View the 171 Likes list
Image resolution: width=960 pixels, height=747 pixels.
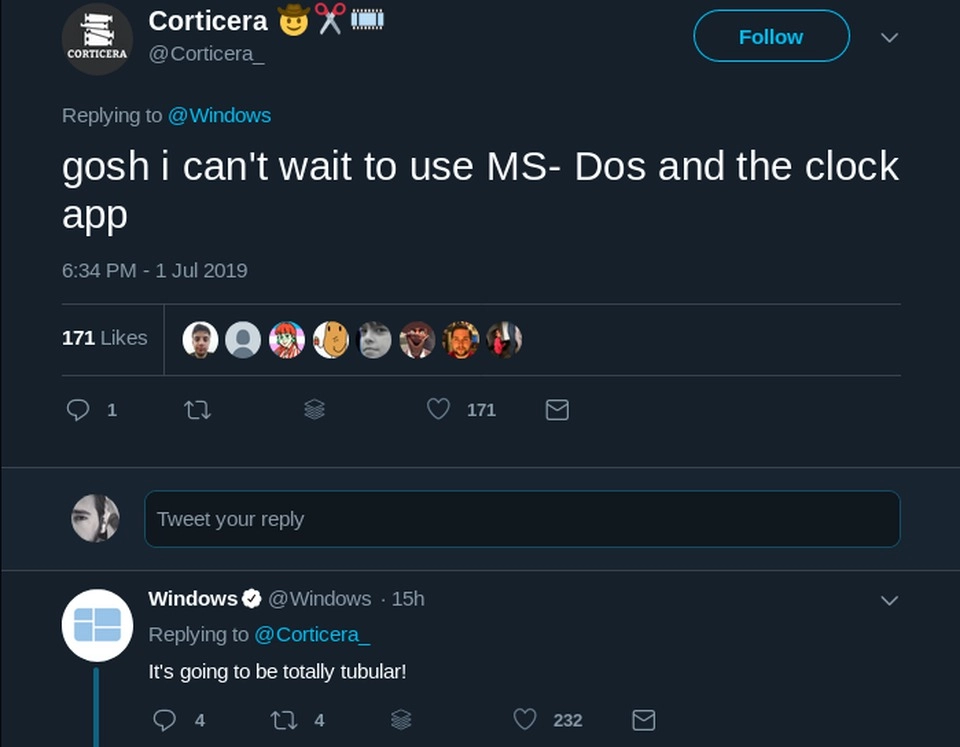[x=106, y=338]
